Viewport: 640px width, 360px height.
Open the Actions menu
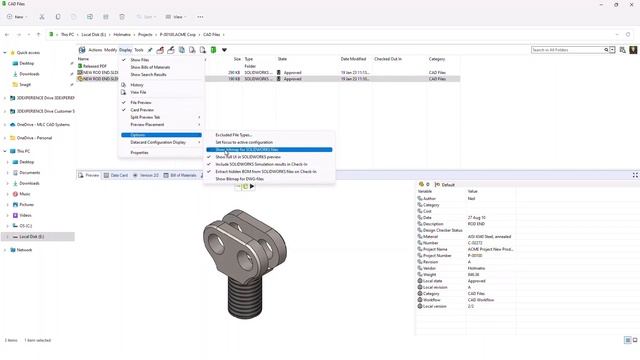[95, 50]
